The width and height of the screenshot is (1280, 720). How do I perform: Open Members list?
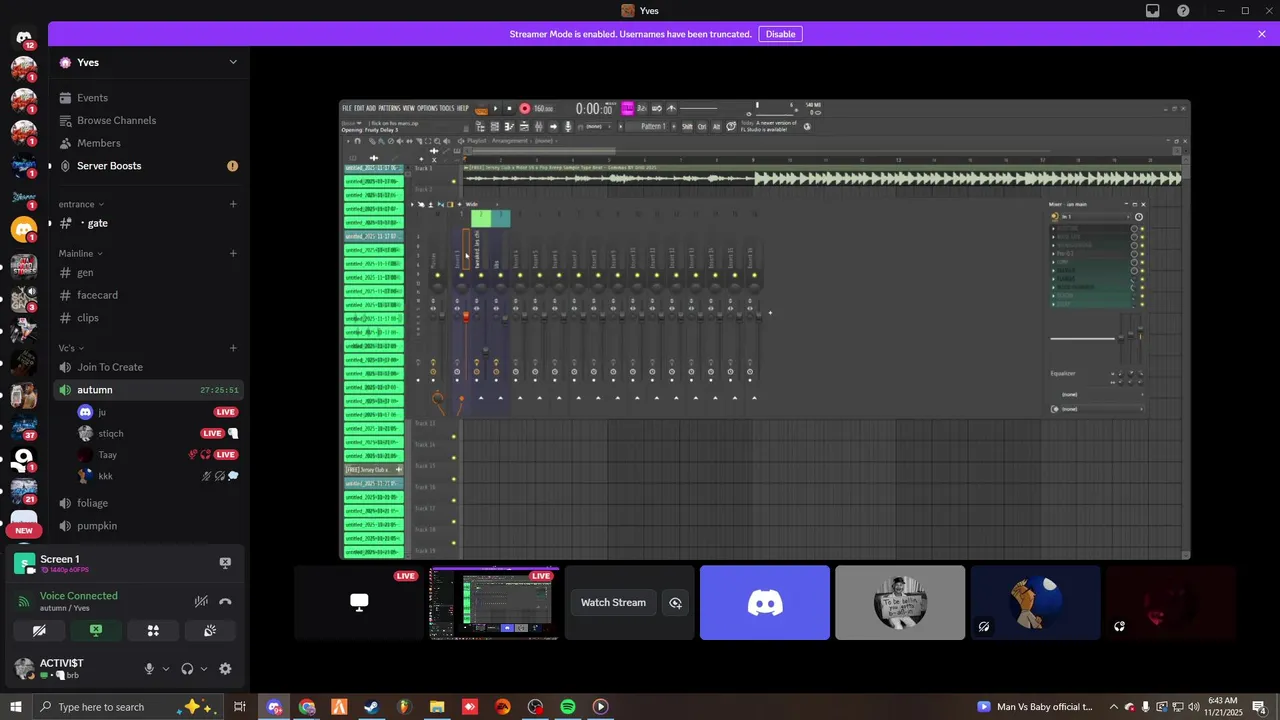tap(148, 143)
